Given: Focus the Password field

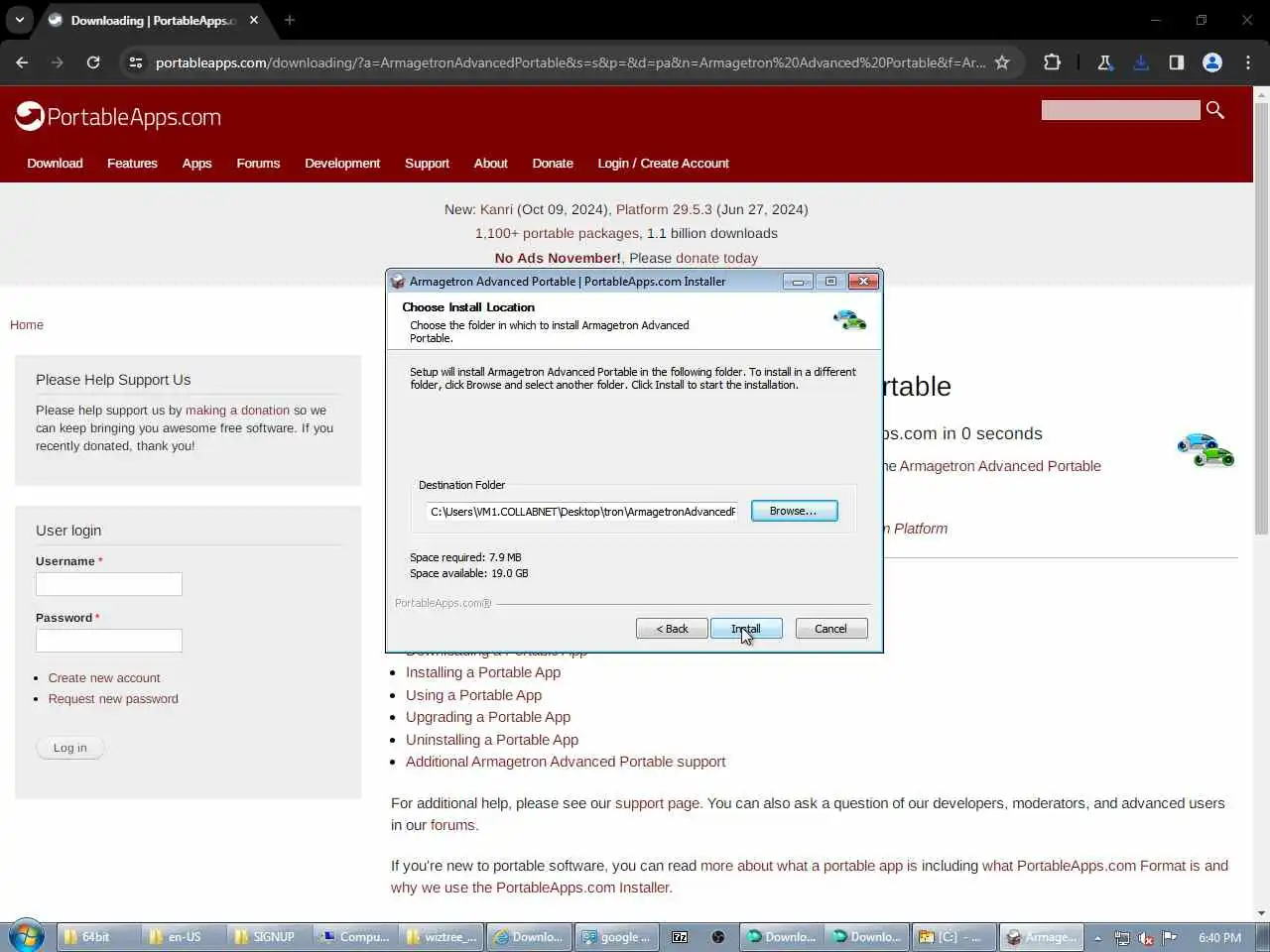Looking at the screenshot, I should pos(109,641).
